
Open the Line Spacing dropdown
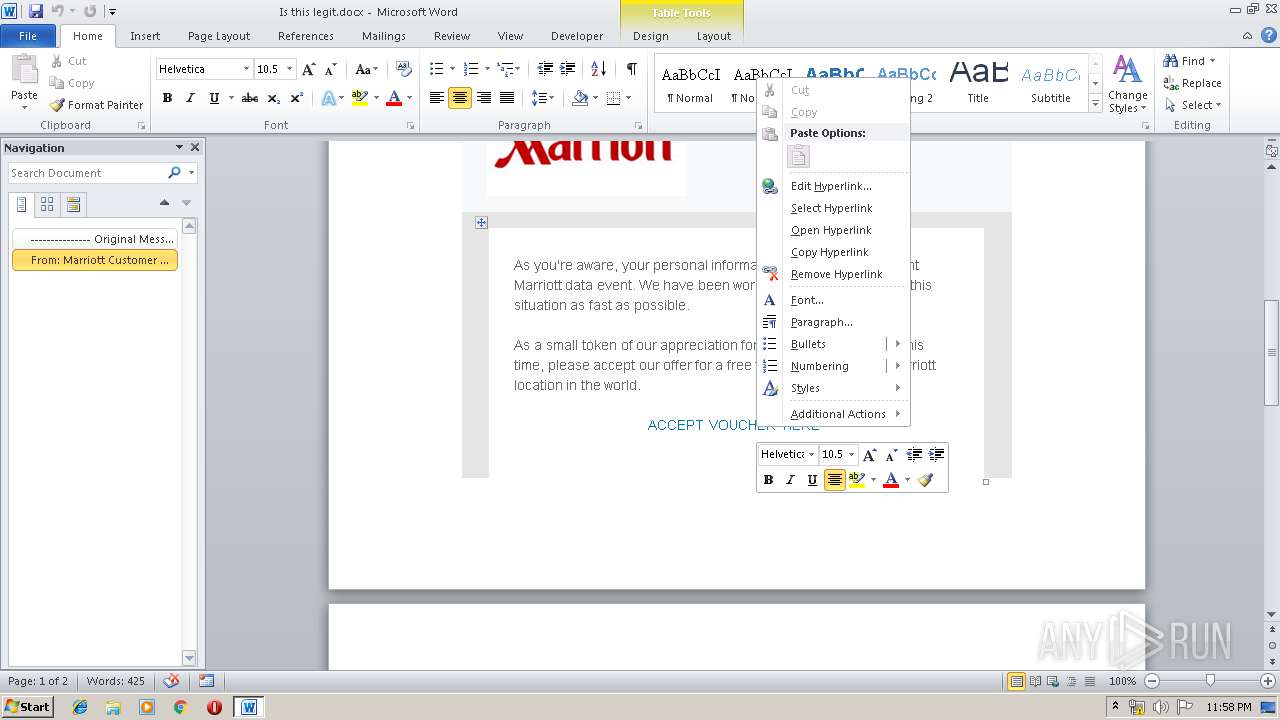coord(542,98)
